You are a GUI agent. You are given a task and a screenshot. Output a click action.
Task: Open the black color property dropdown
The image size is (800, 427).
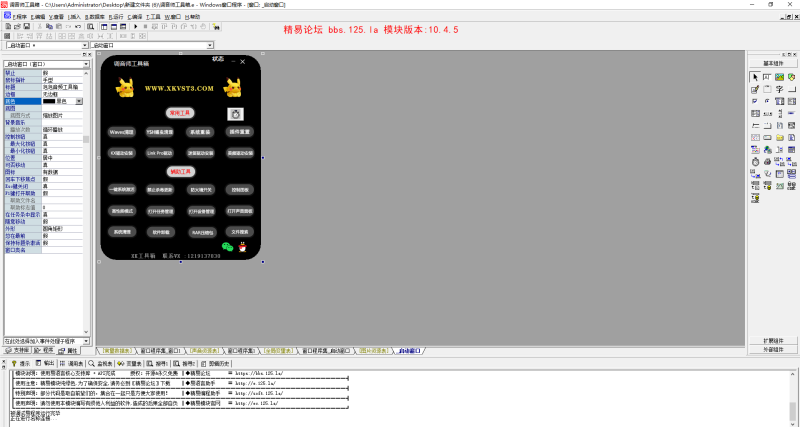tap(79, 102)
